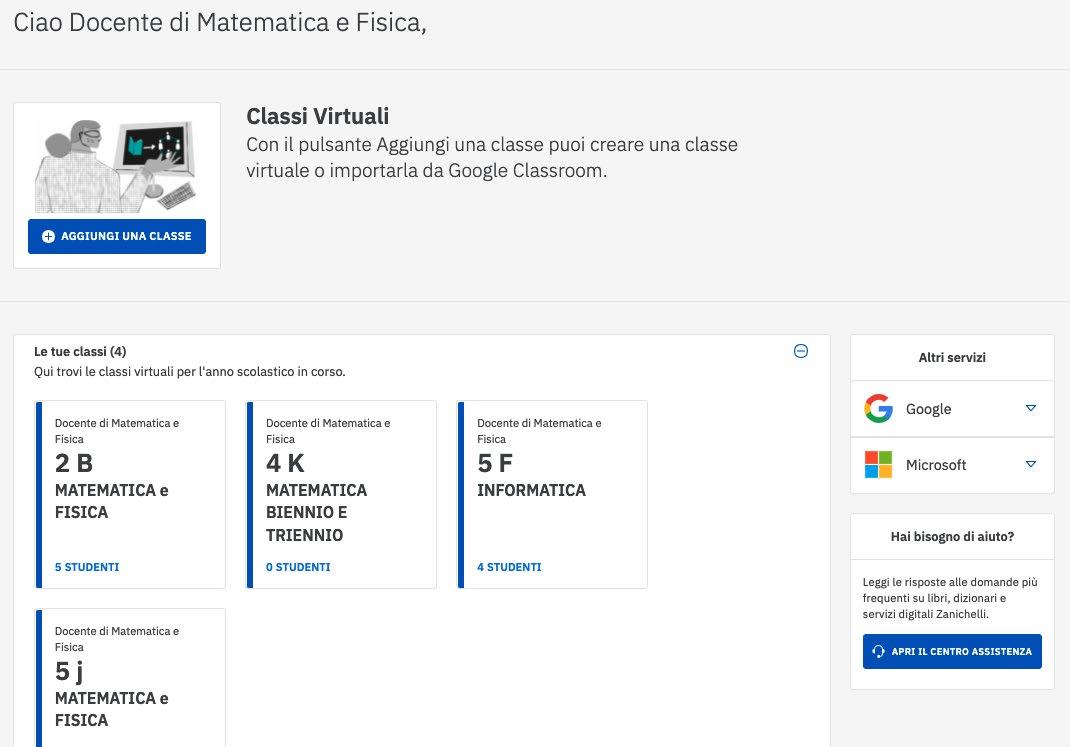Screen dimensions: 1070x747
Task: Open the 0 Studenti link in 4 K
Action: [x=298, y=567]
